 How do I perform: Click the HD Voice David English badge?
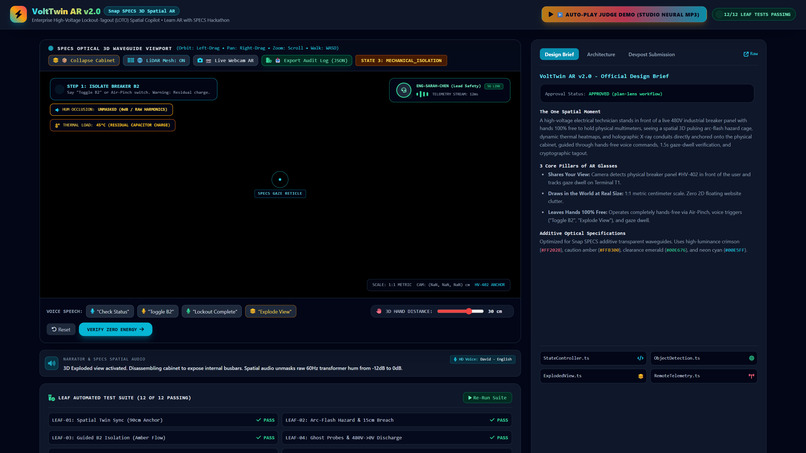[x=482, y=359]
